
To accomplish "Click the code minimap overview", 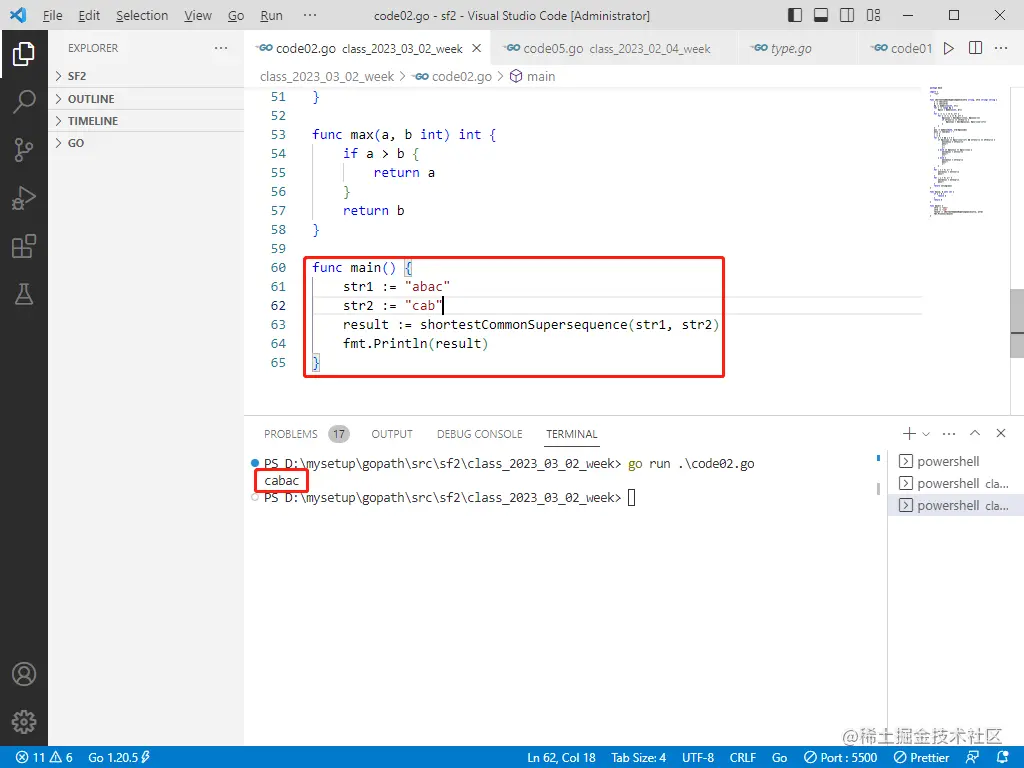I will point(963,152).
